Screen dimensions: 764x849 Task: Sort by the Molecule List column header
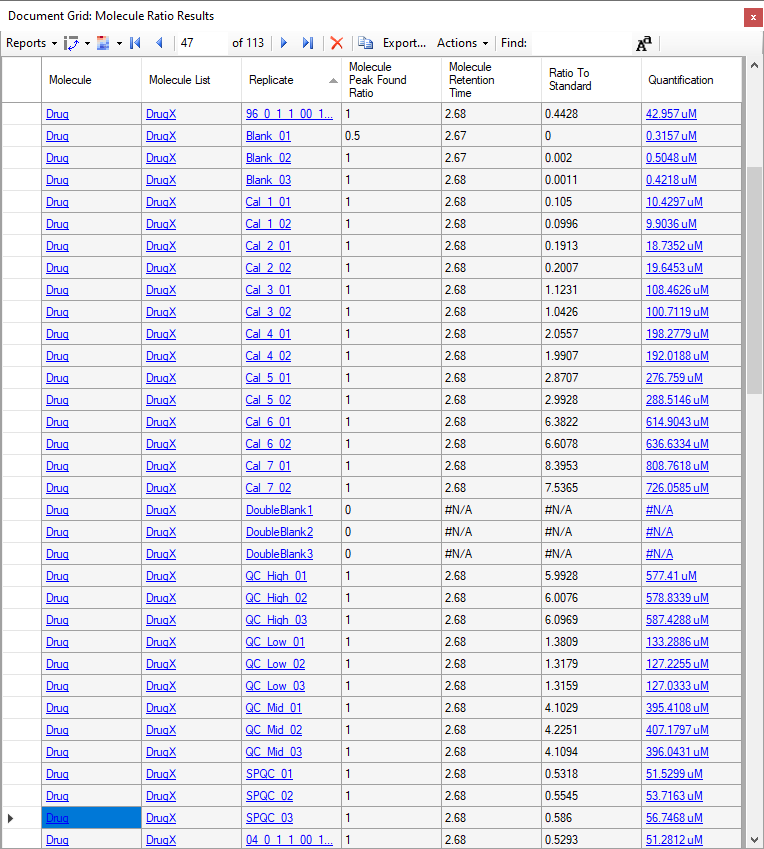(191, 80)
